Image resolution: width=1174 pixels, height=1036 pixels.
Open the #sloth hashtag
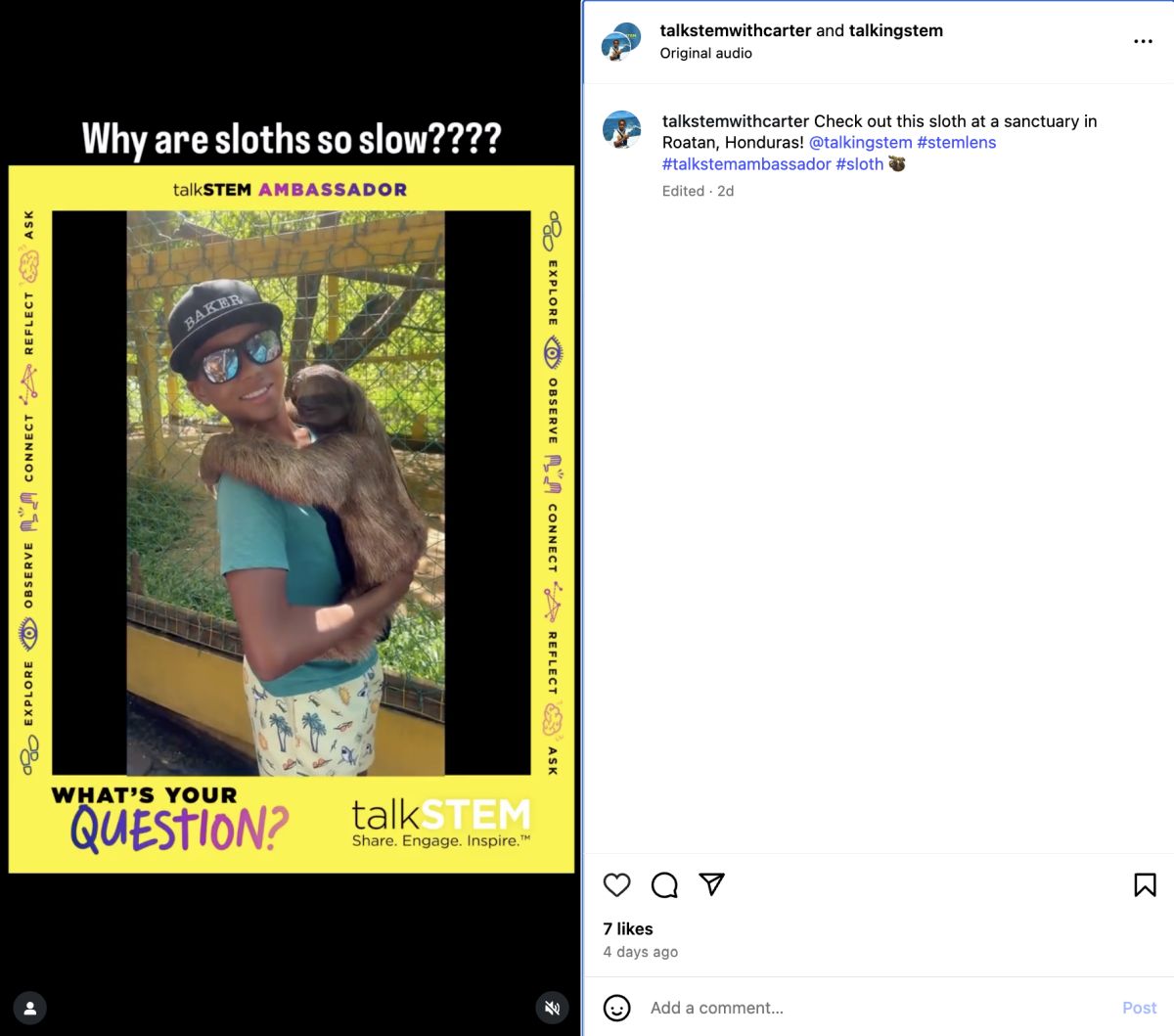(859, 164)
